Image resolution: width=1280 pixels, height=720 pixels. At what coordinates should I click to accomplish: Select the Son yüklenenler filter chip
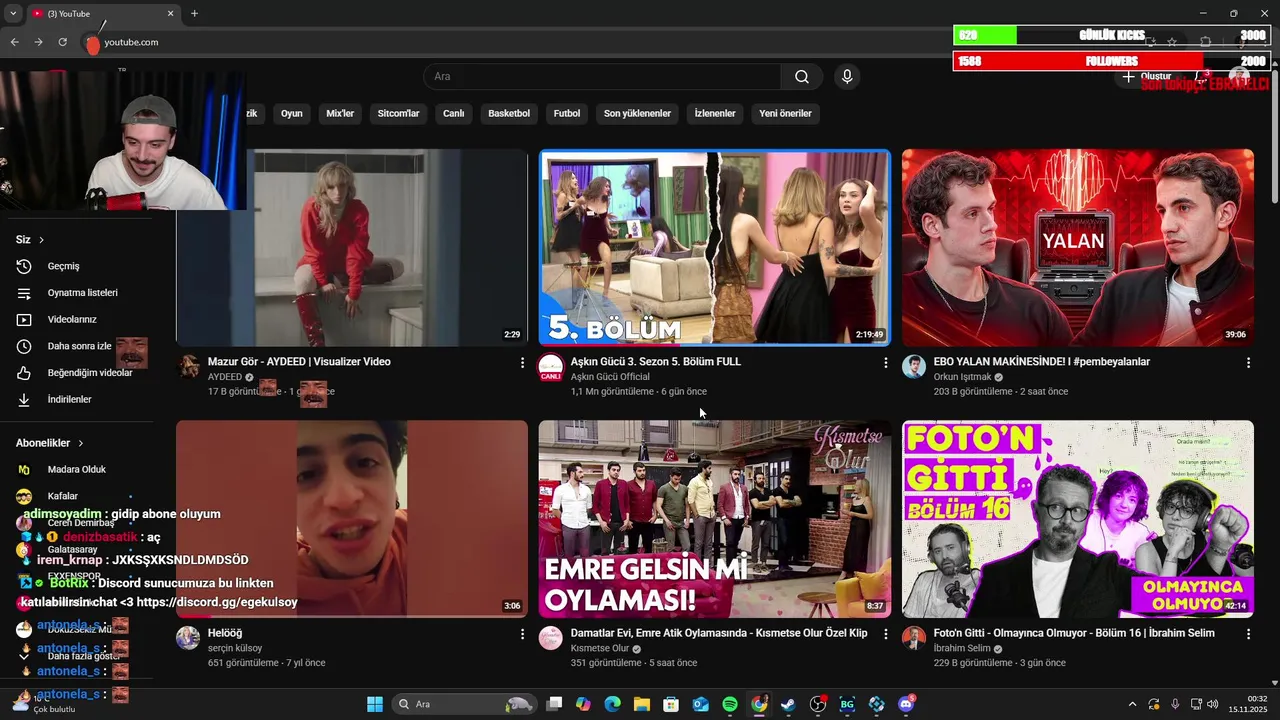637,113
